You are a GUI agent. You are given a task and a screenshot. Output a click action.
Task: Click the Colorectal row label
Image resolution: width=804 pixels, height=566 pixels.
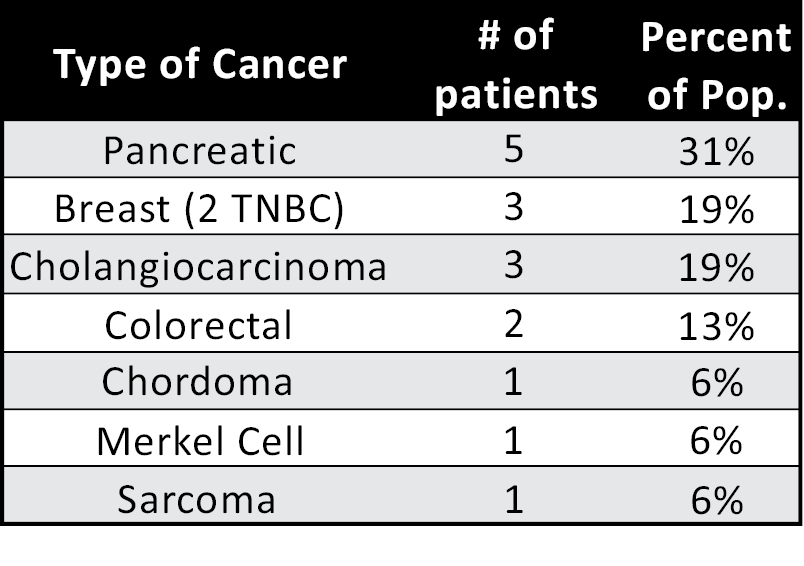pyautogui.click(x=200, y=325)
